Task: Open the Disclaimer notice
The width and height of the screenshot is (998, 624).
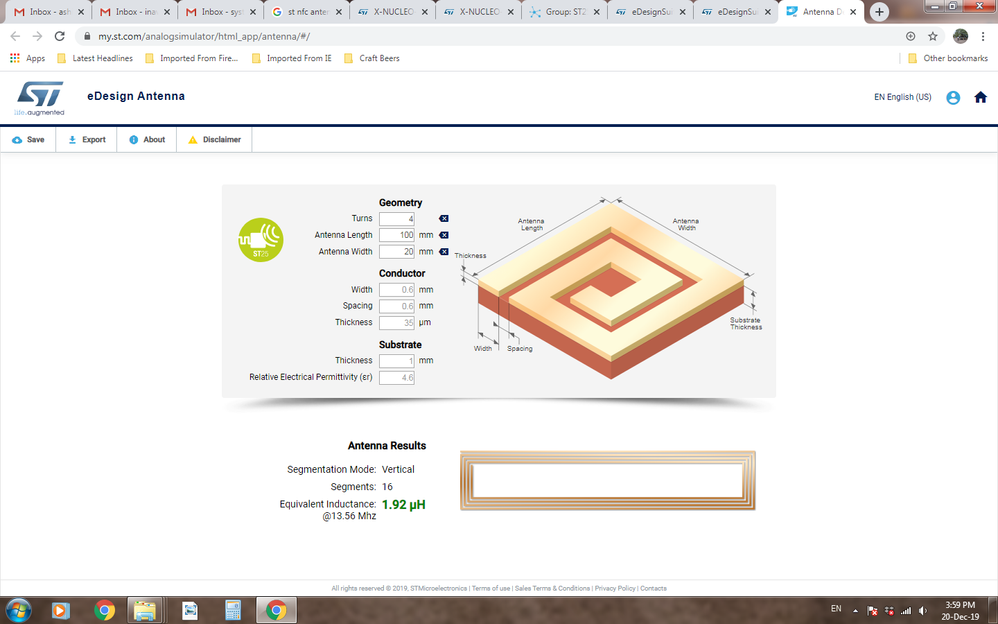Action: point(214,139)
